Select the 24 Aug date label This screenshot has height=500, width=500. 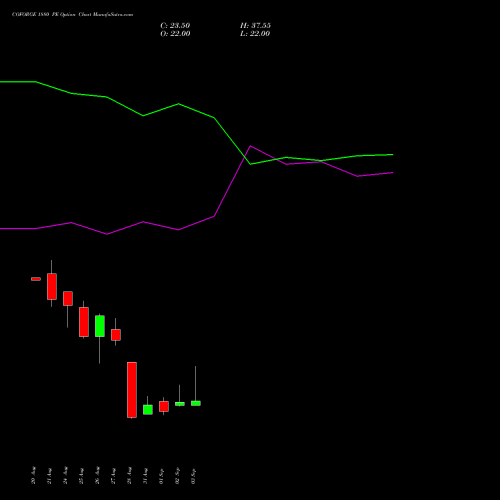click(x=65, y=475)
